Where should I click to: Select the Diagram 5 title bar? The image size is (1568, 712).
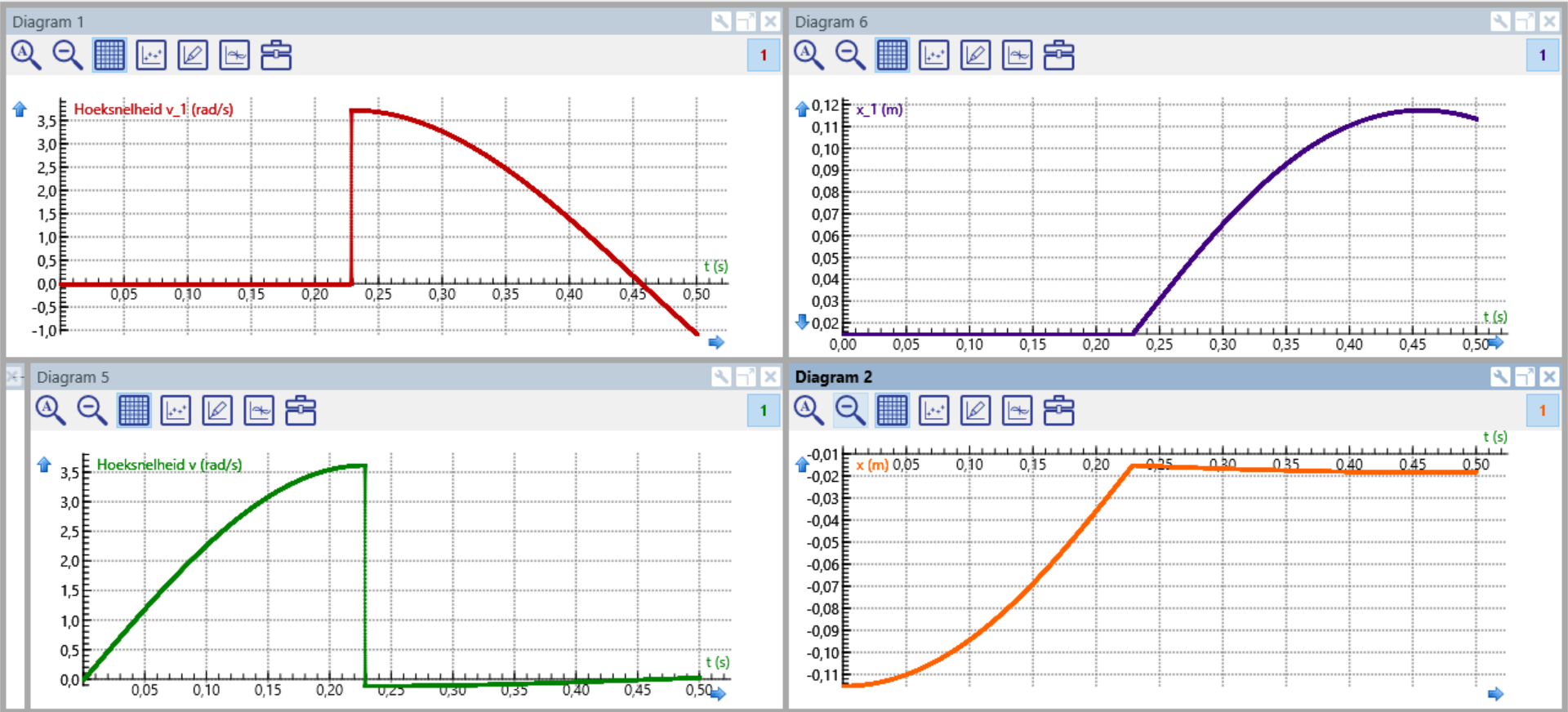367,376
